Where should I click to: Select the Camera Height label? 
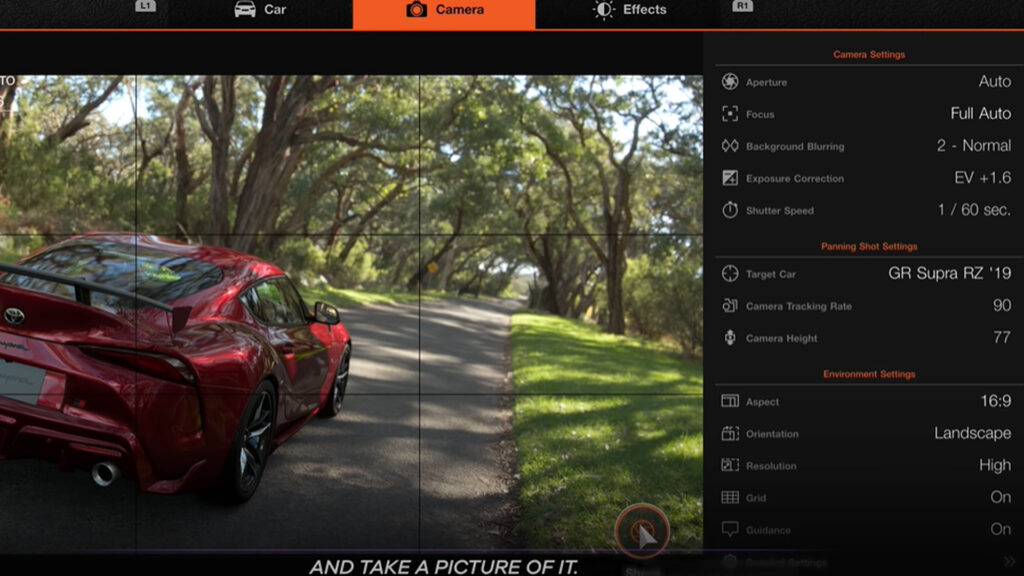[782, 338]
